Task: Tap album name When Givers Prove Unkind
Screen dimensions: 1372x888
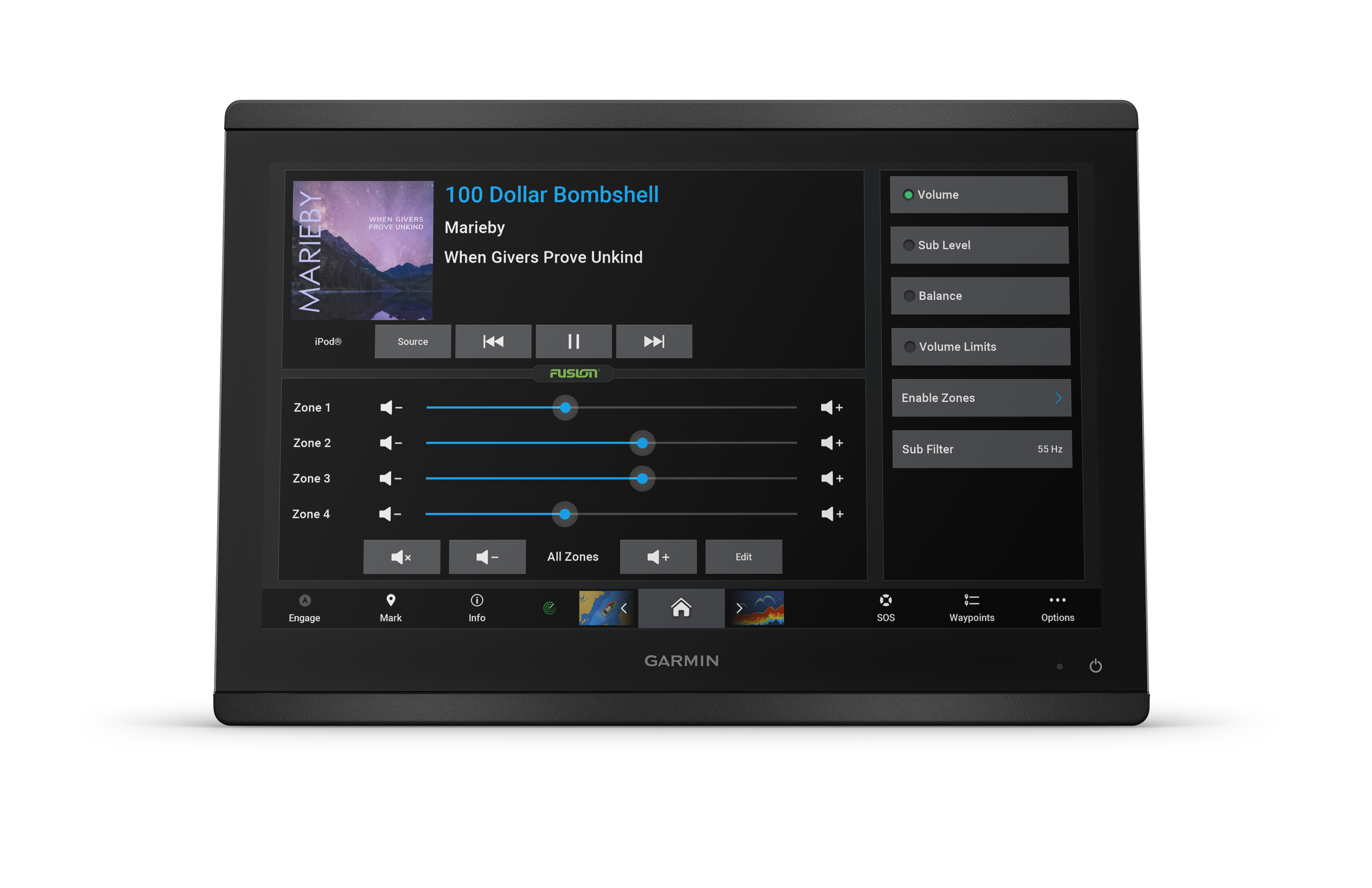Action: tap(543, 257)
